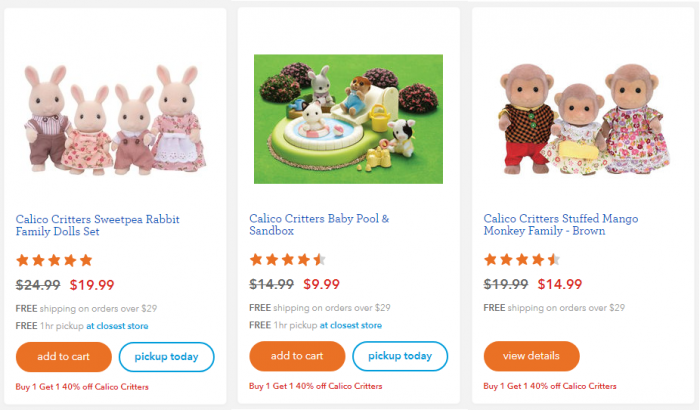Screen dimensions: 700x410
Task: Click the Mango Monkey Buy 1 Get 1 offer
Action: point(549,386)
